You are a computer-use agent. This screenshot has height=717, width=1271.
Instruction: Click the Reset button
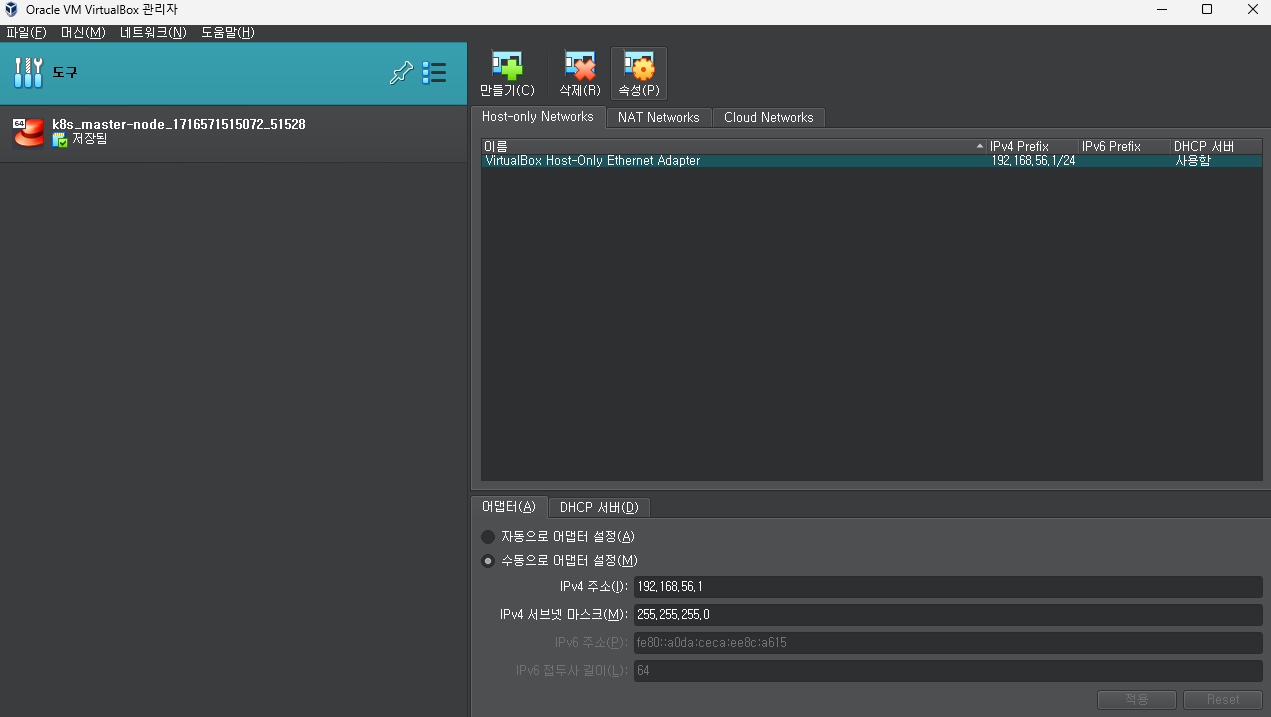click(x=1223, y=700)
